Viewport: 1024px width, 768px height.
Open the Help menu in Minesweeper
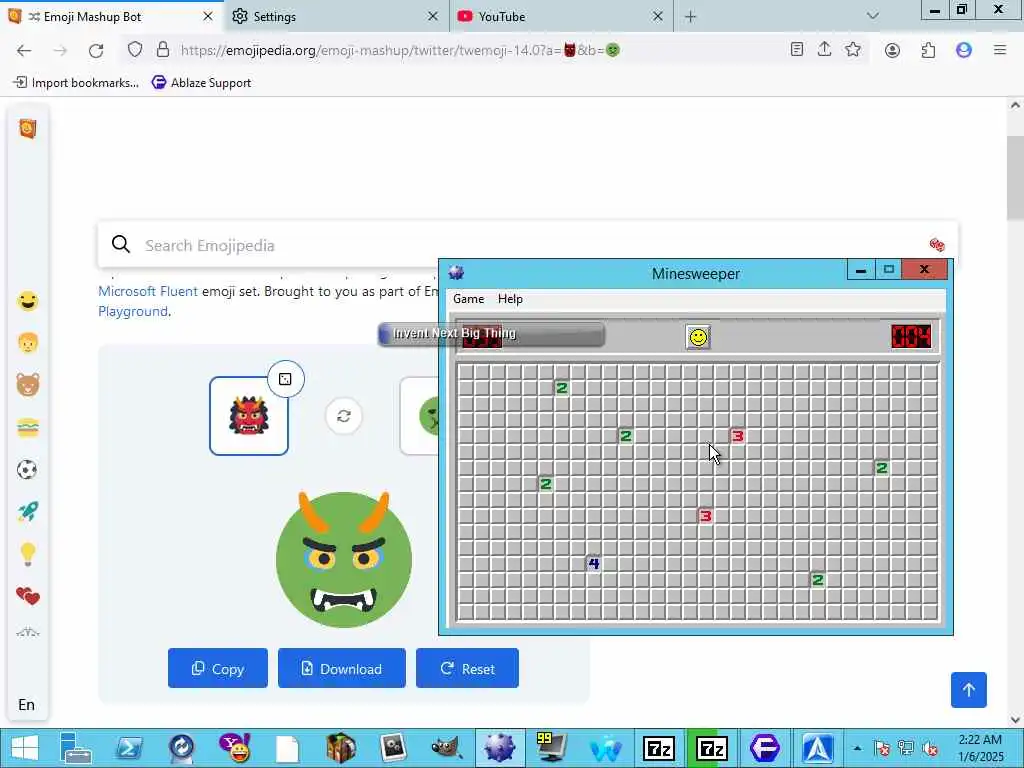[510, 299]
